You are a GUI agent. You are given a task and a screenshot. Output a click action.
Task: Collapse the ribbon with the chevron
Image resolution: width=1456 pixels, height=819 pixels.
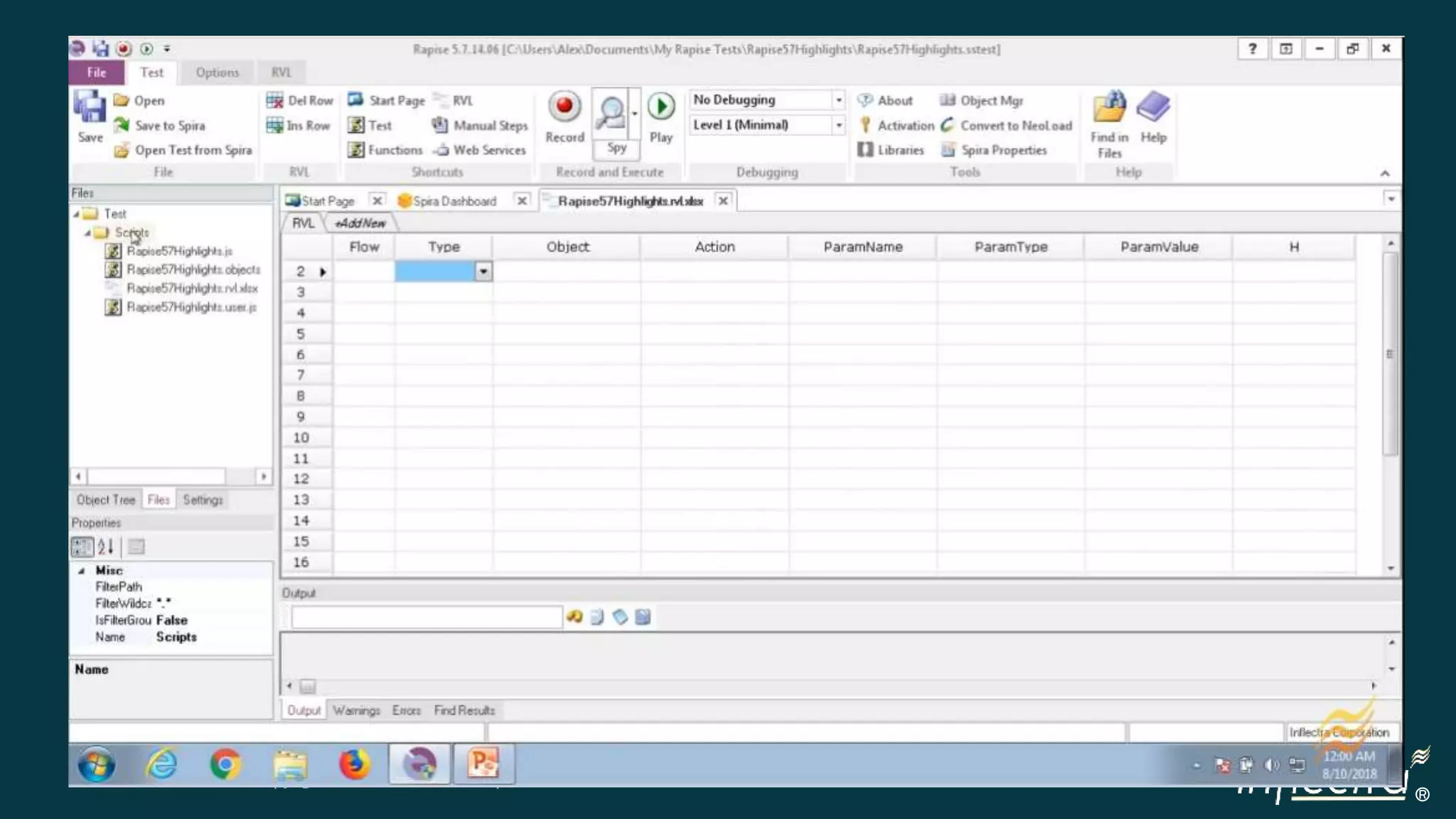[x=1385, y=173]
